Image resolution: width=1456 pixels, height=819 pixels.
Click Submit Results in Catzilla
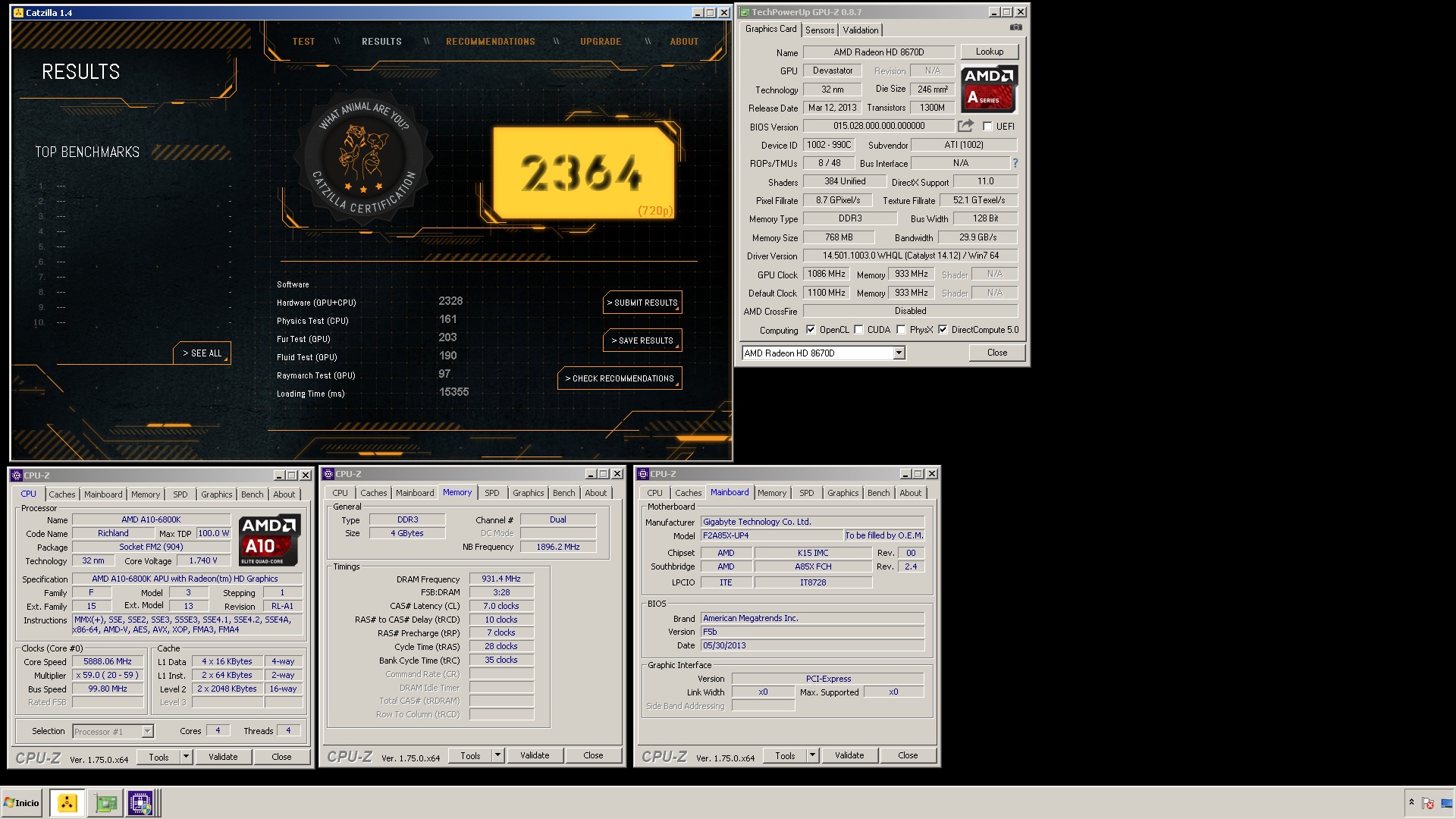pos(642,303)
